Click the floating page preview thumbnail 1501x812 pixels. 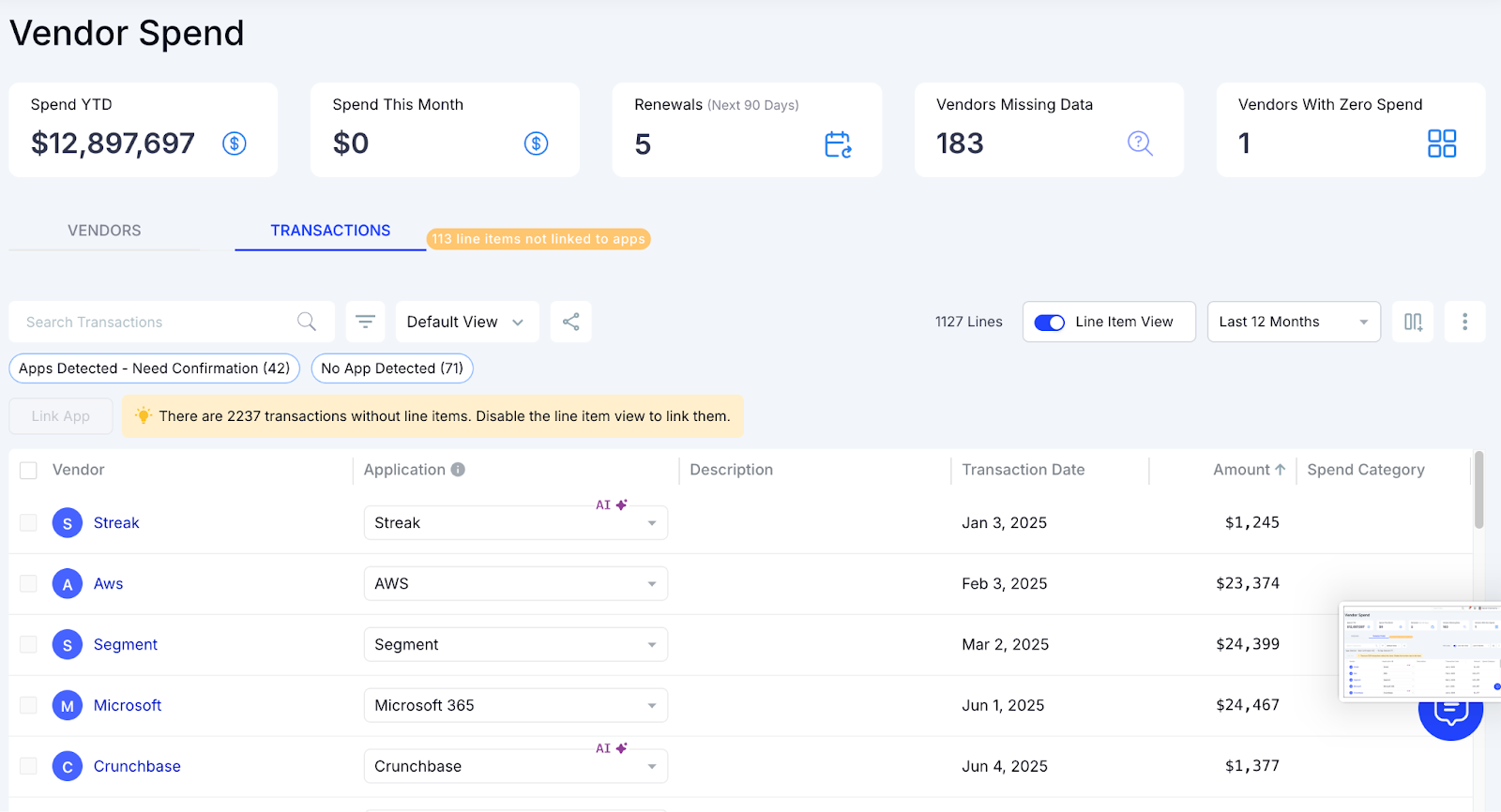point(1420,651)
